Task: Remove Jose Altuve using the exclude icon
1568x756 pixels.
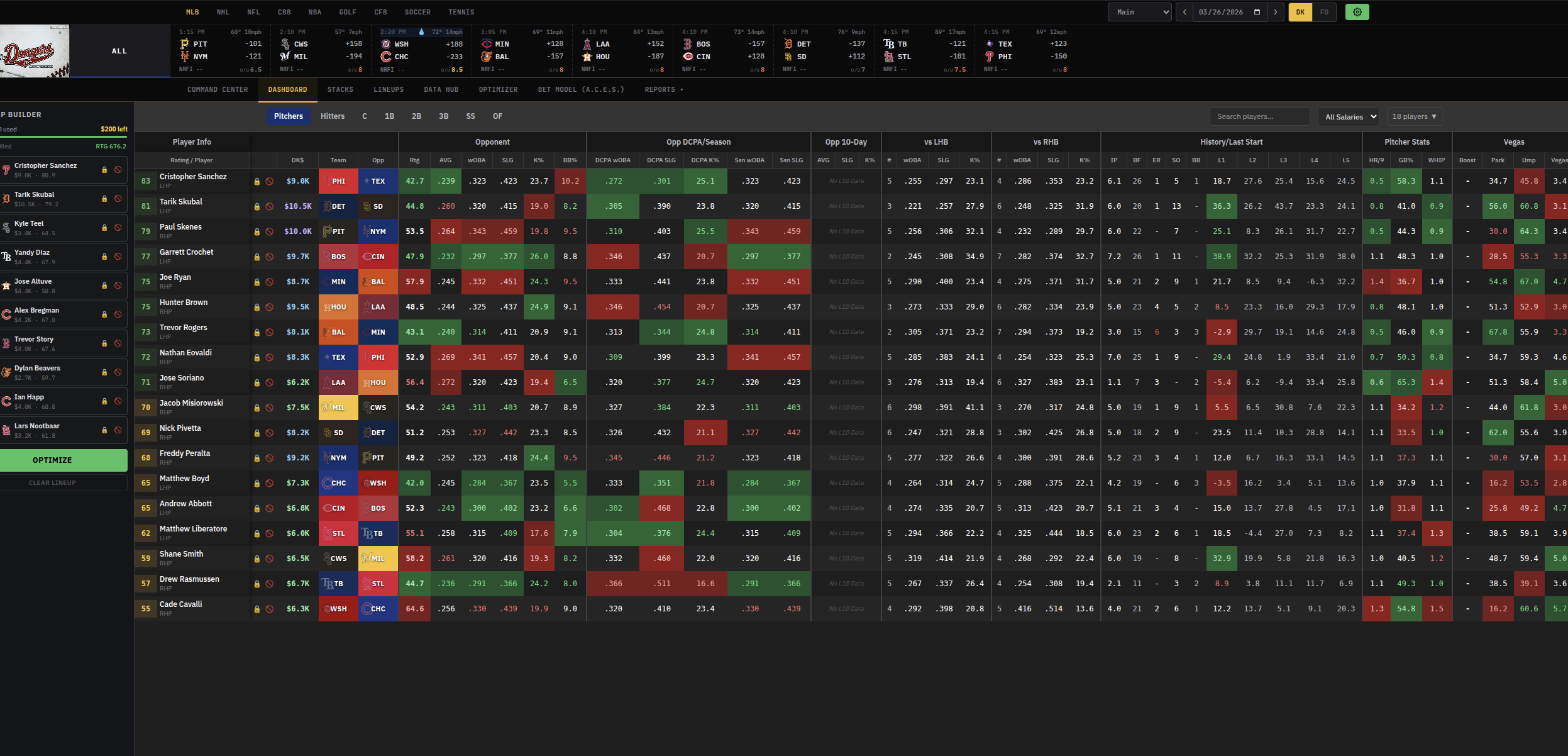Action: click(x=119, y=285)
